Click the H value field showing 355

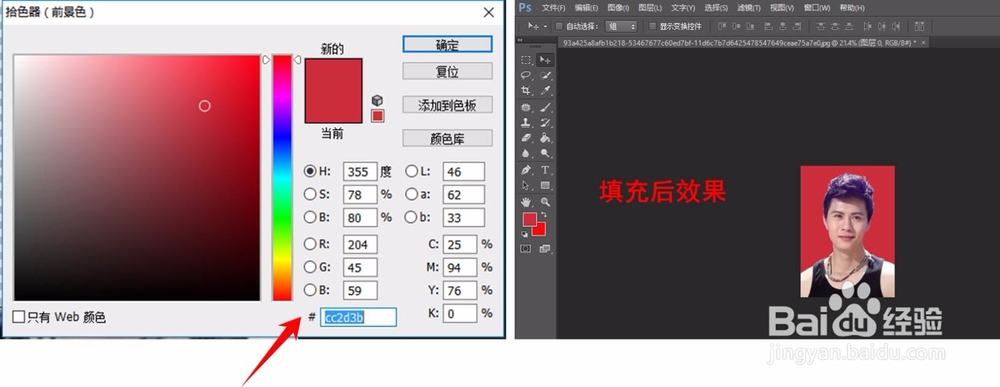[360, 172]
